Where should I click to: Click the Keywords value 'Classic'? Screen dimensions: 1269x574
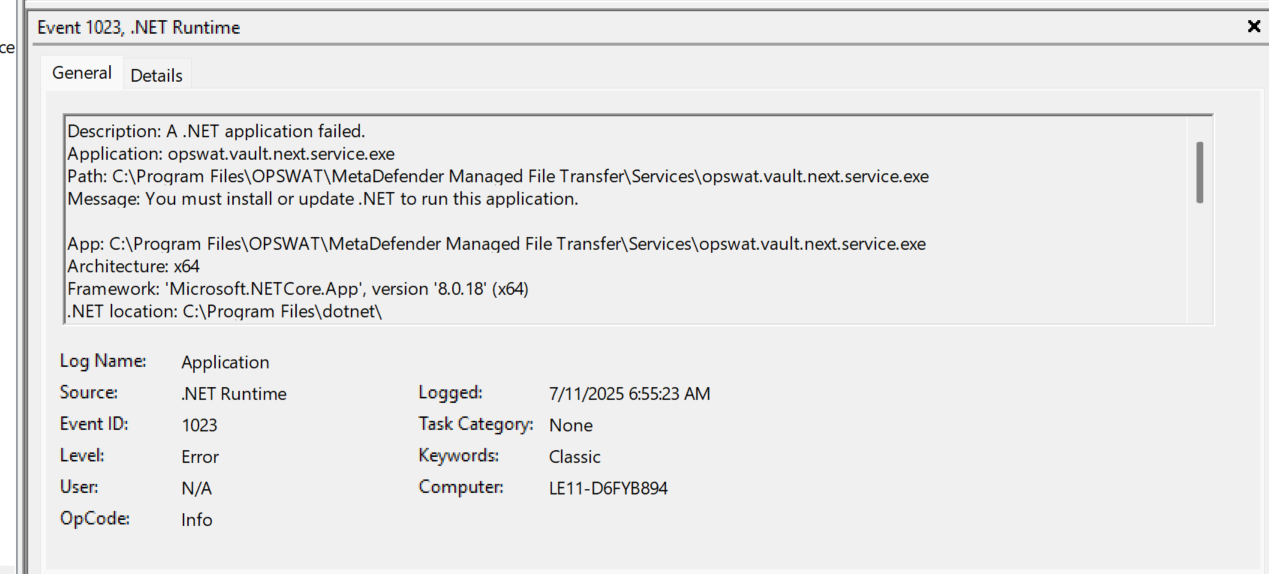tap(575, 457)
